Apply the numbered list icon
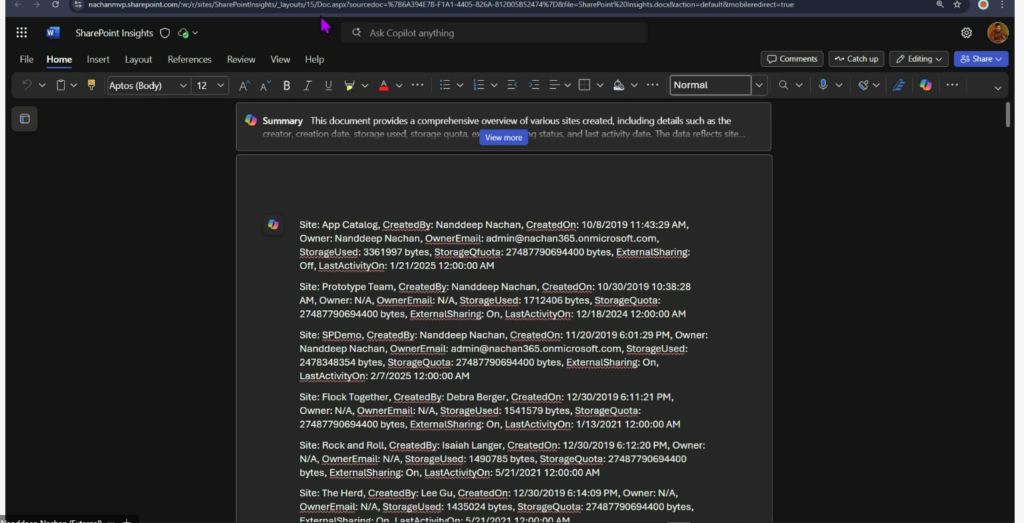This screenshot has height=523, width=1024. [x=479, y=85]
